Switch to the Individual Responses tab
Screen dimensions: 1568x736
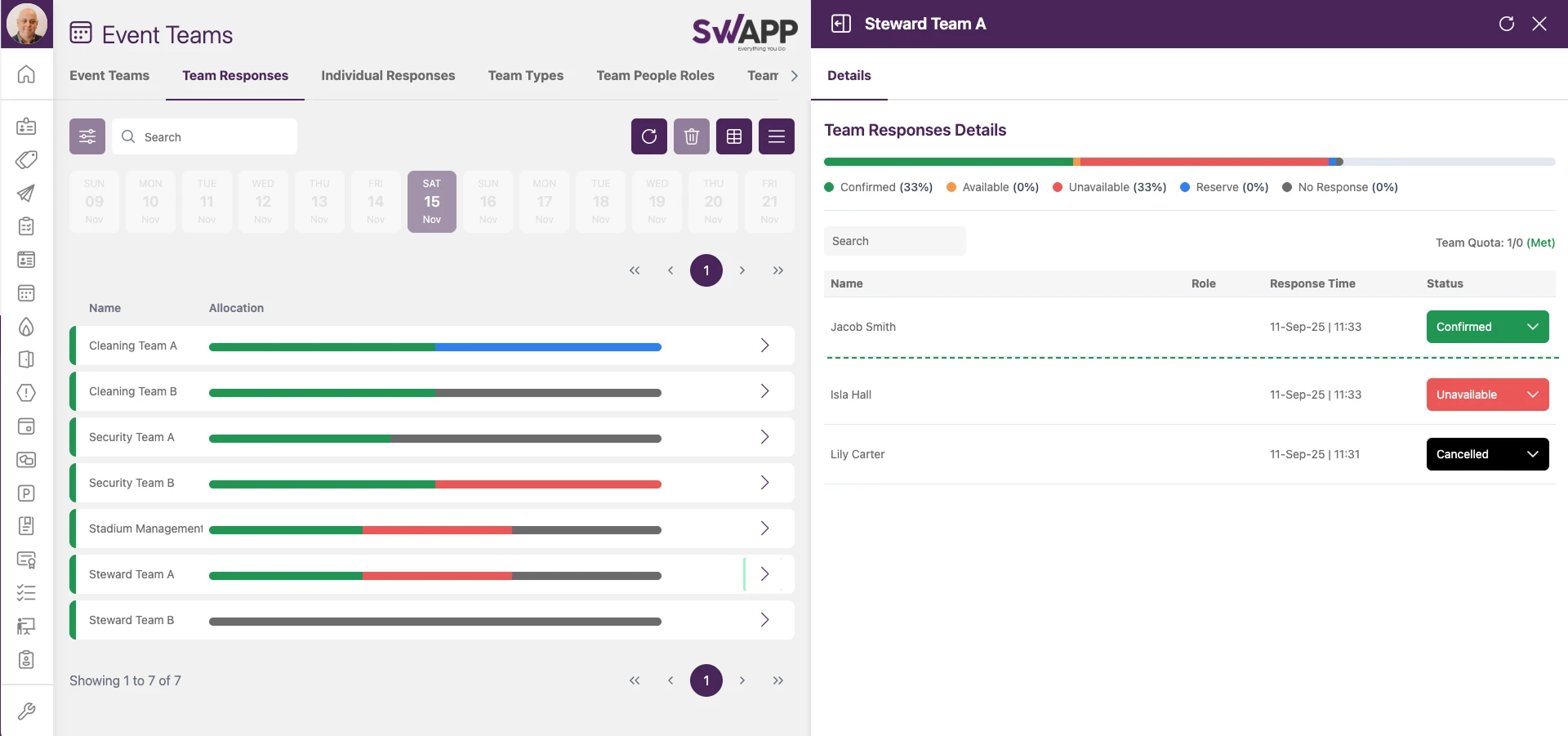point(388,75)
